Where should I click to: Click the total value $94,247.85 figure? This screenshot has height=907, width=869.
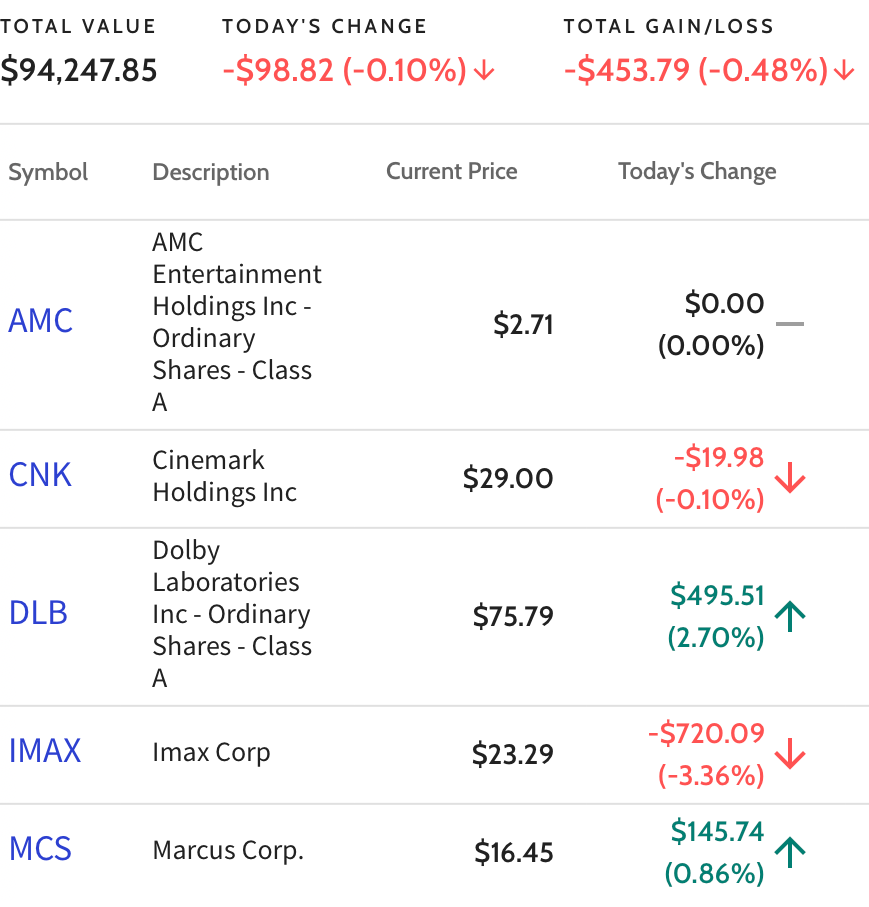click(x=79, y=71)
